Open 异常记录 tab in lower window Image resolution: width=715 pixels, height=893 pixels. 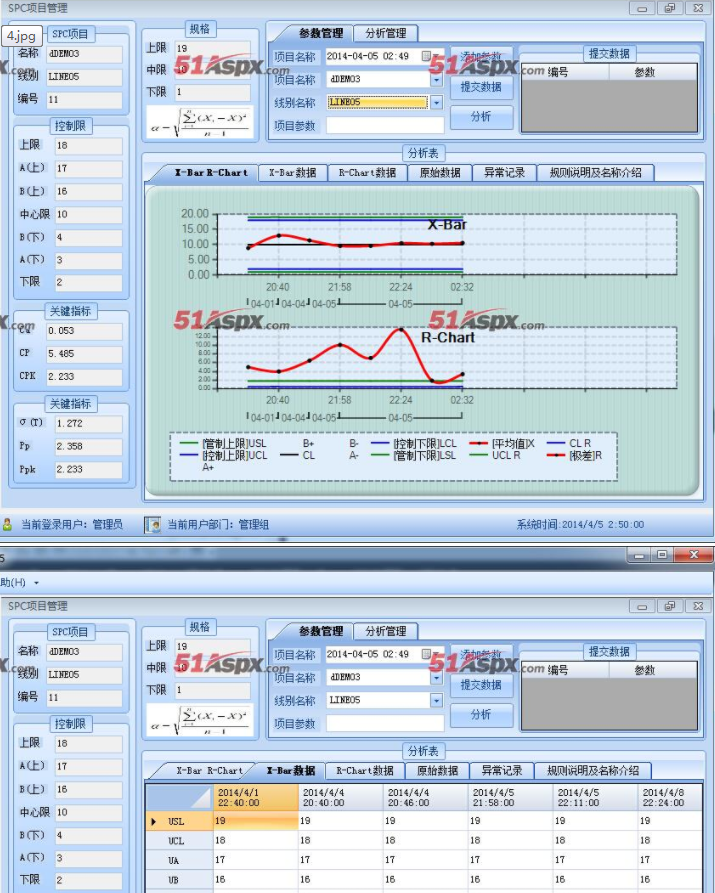[501, 771]
